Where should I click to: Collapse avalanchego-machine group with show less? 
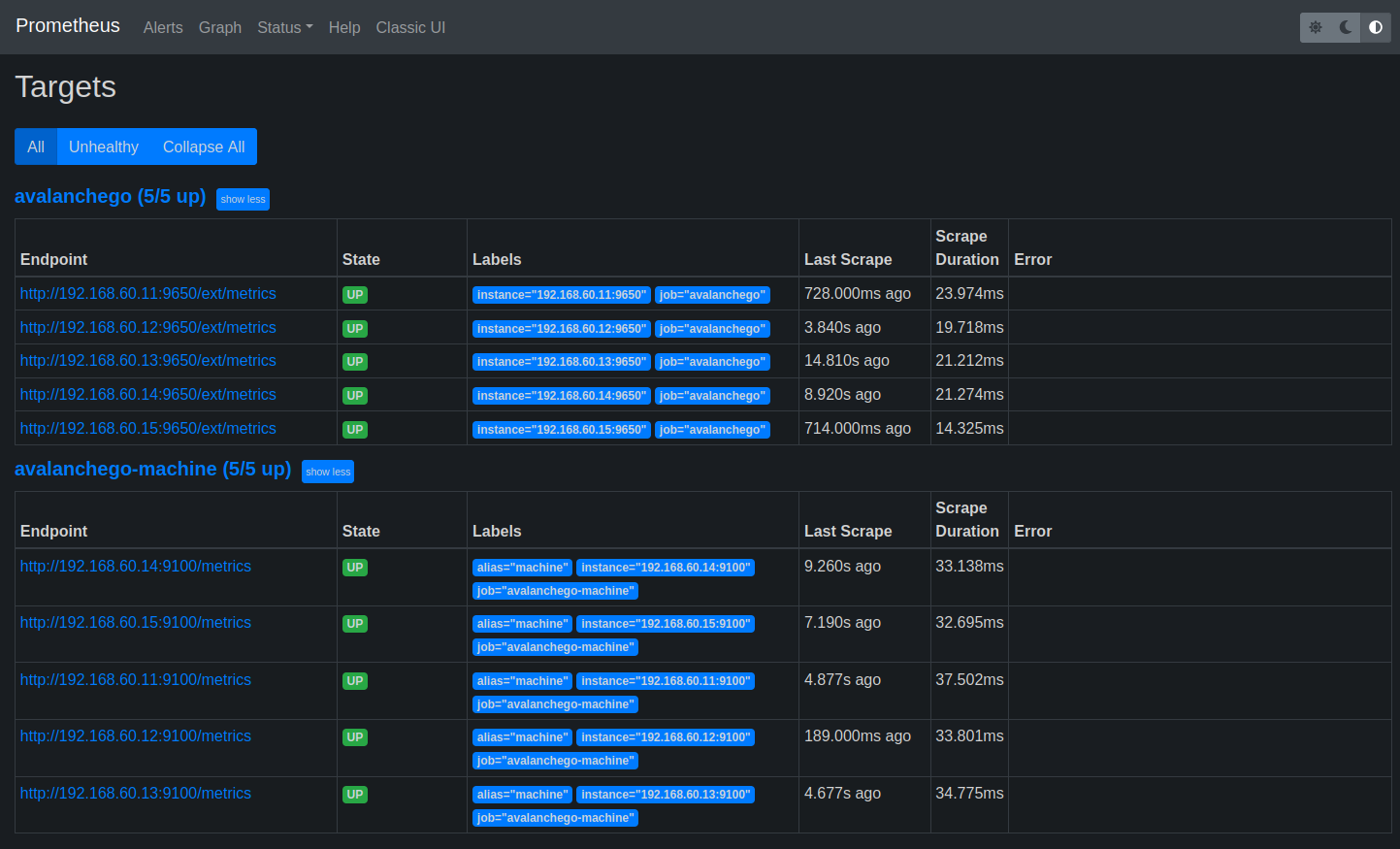click(328, 472)
